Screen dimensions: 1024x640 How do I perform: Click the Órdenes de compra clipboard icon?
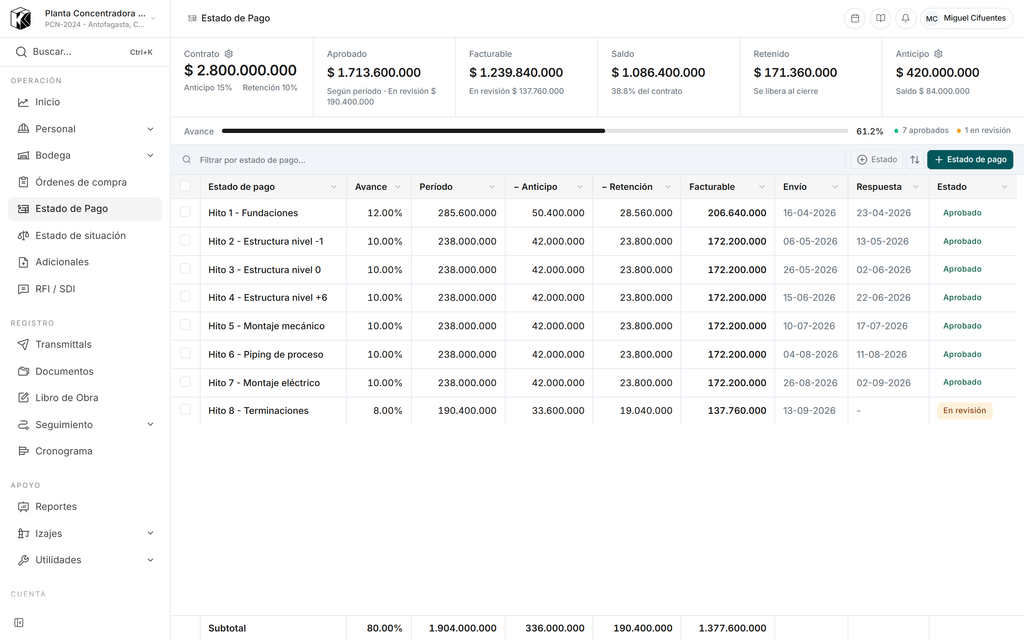(x=23, y=182)
